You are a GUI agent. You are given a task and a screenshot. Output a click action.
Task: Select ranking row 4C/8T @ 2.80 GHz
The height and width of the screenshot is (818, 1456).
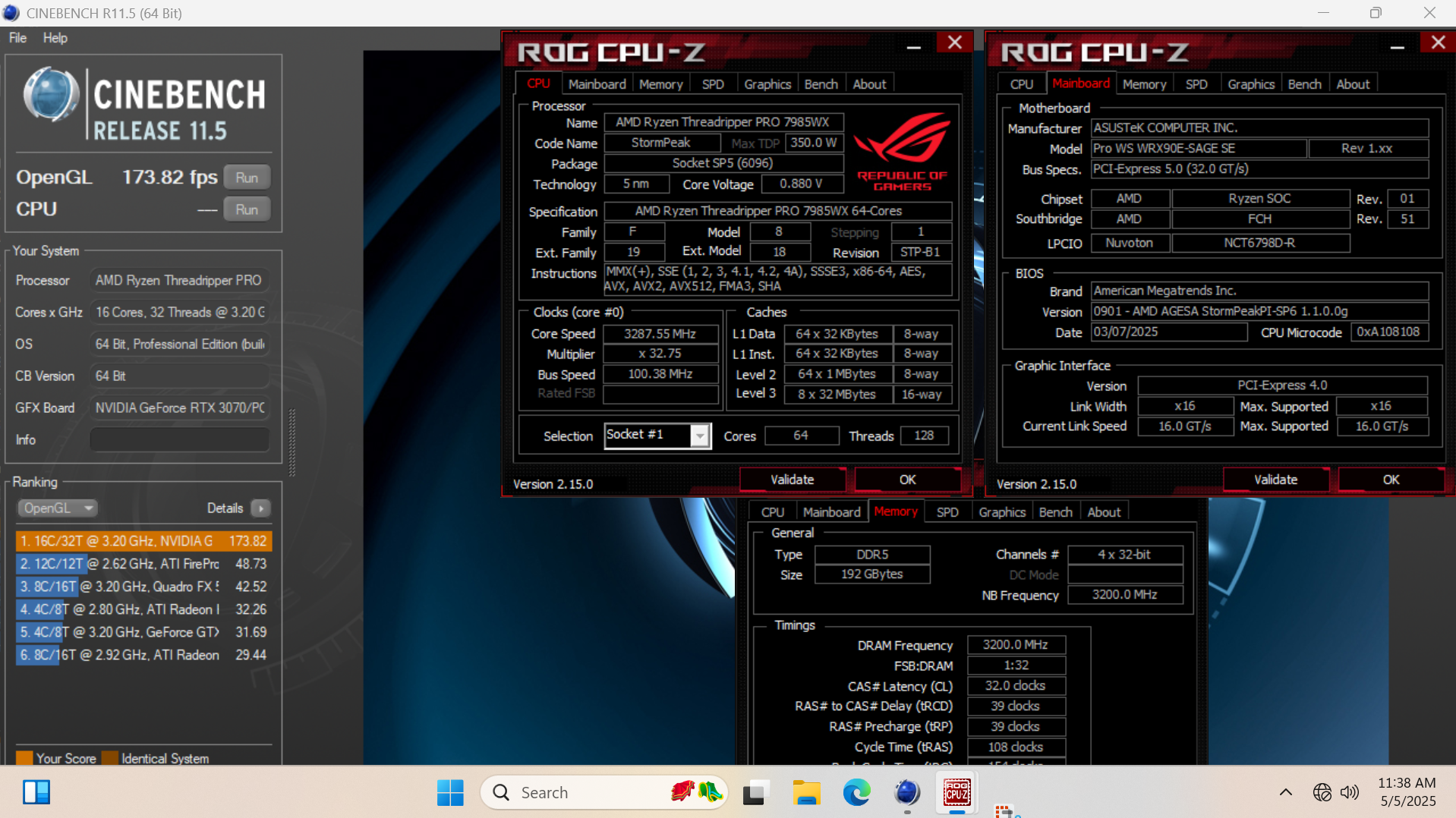tap(143, 609)
